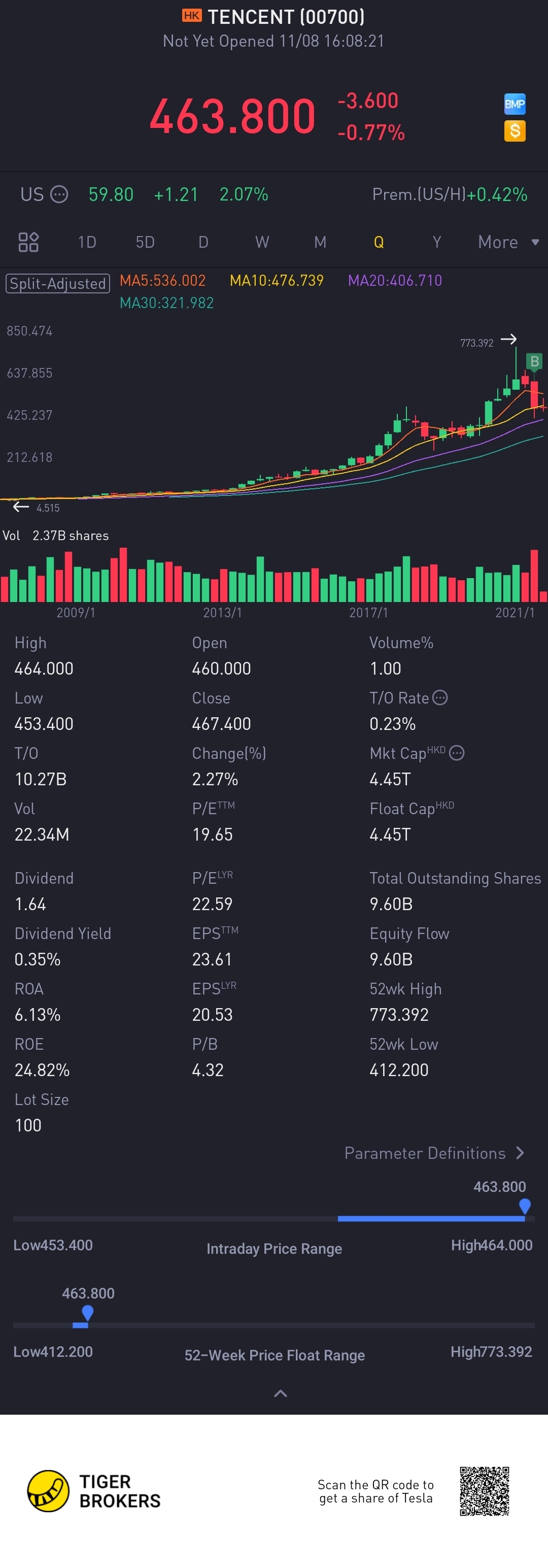Tap the US price 59.80
The width and height of the screenshot is (548, 1568).
point(111,195)
